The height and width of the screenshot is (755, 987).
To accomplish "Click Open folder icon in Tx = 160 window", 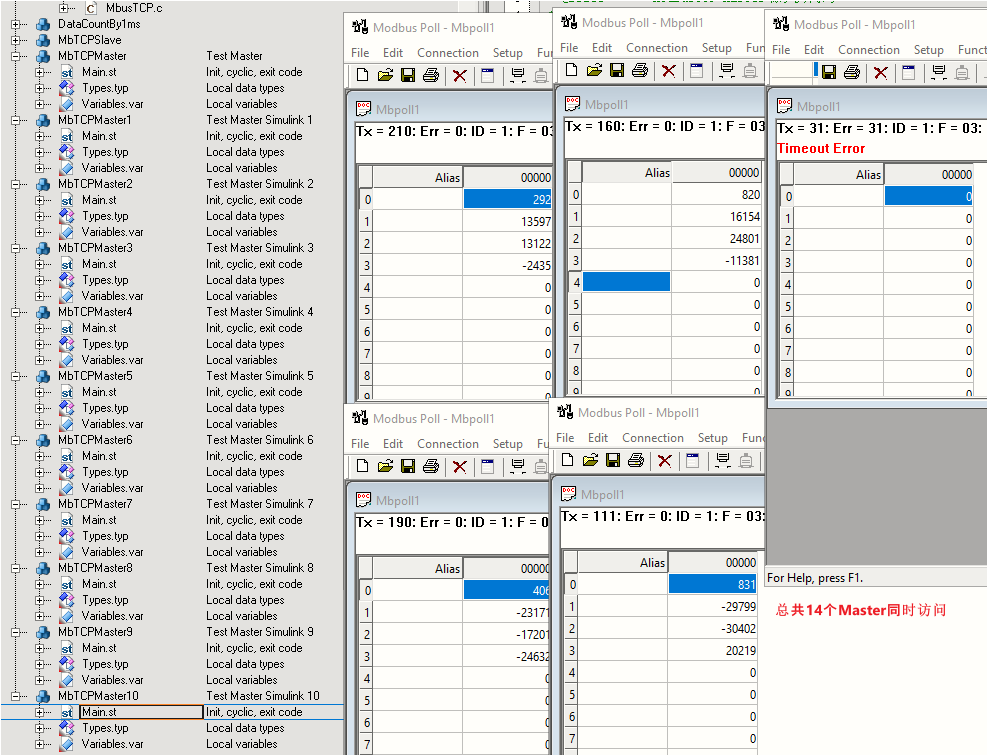I will click(594, 71).
